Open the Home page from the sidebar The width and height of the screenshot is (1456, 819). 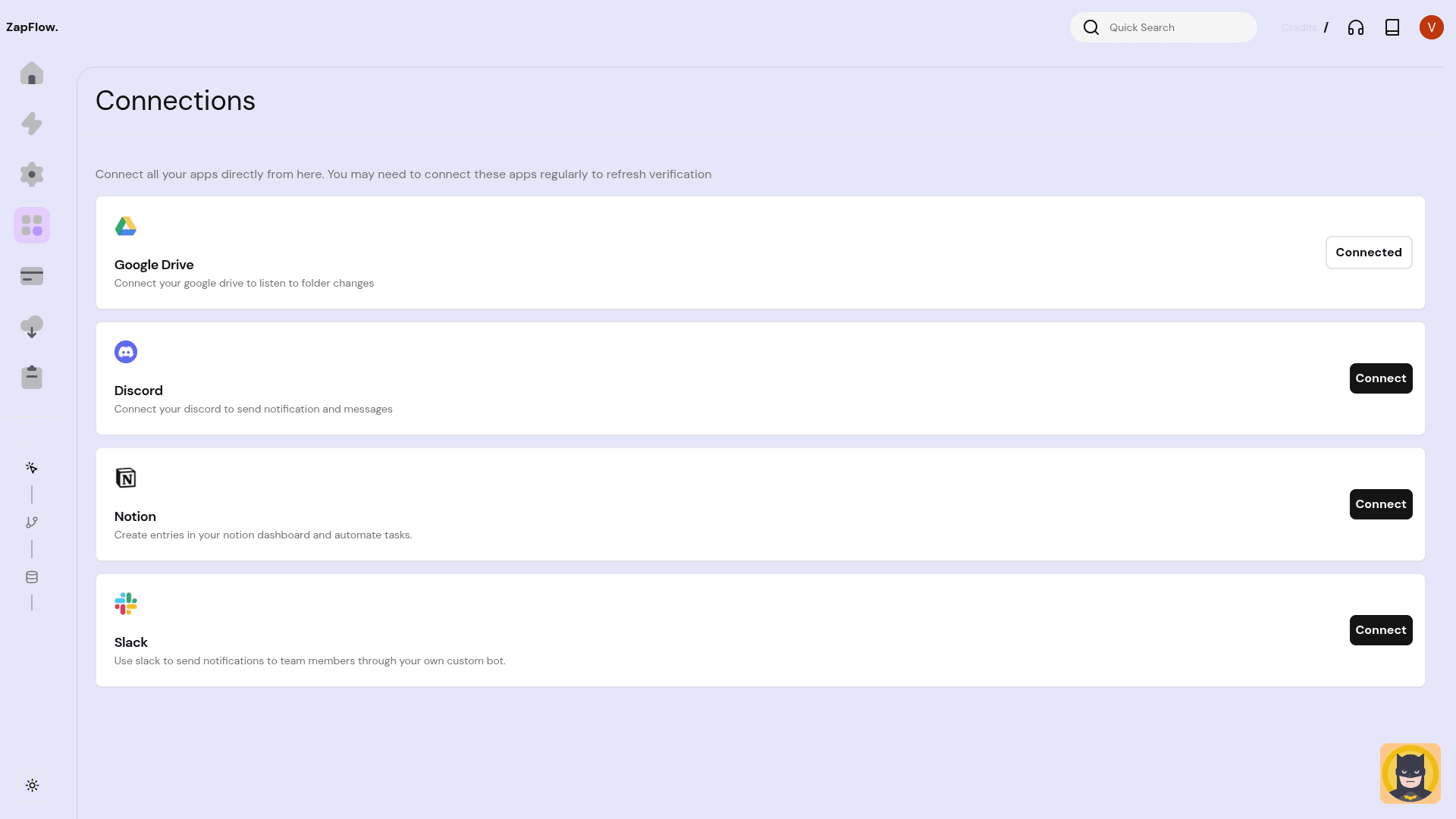[32, 73]
